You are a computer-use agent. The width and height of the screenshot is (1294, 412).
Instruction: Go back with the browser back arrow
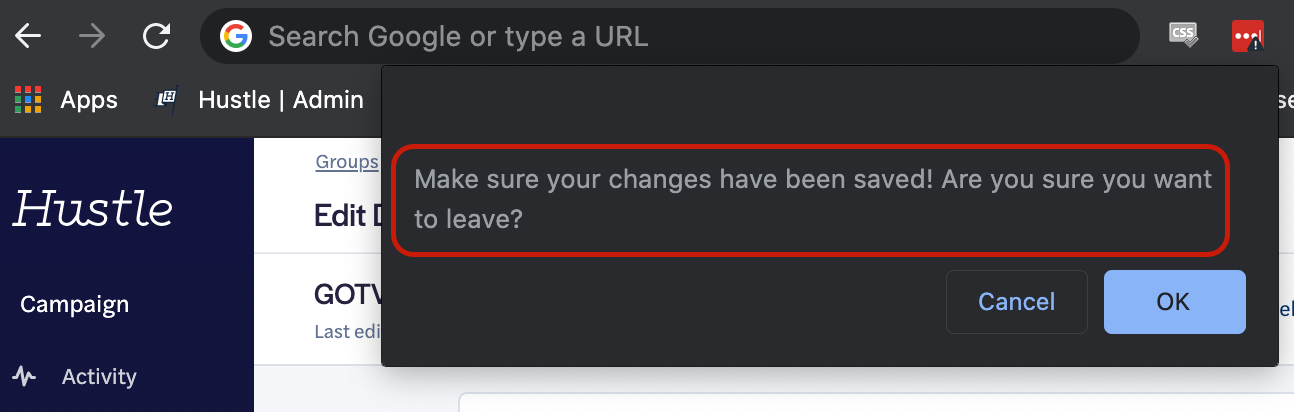[28, 37]
